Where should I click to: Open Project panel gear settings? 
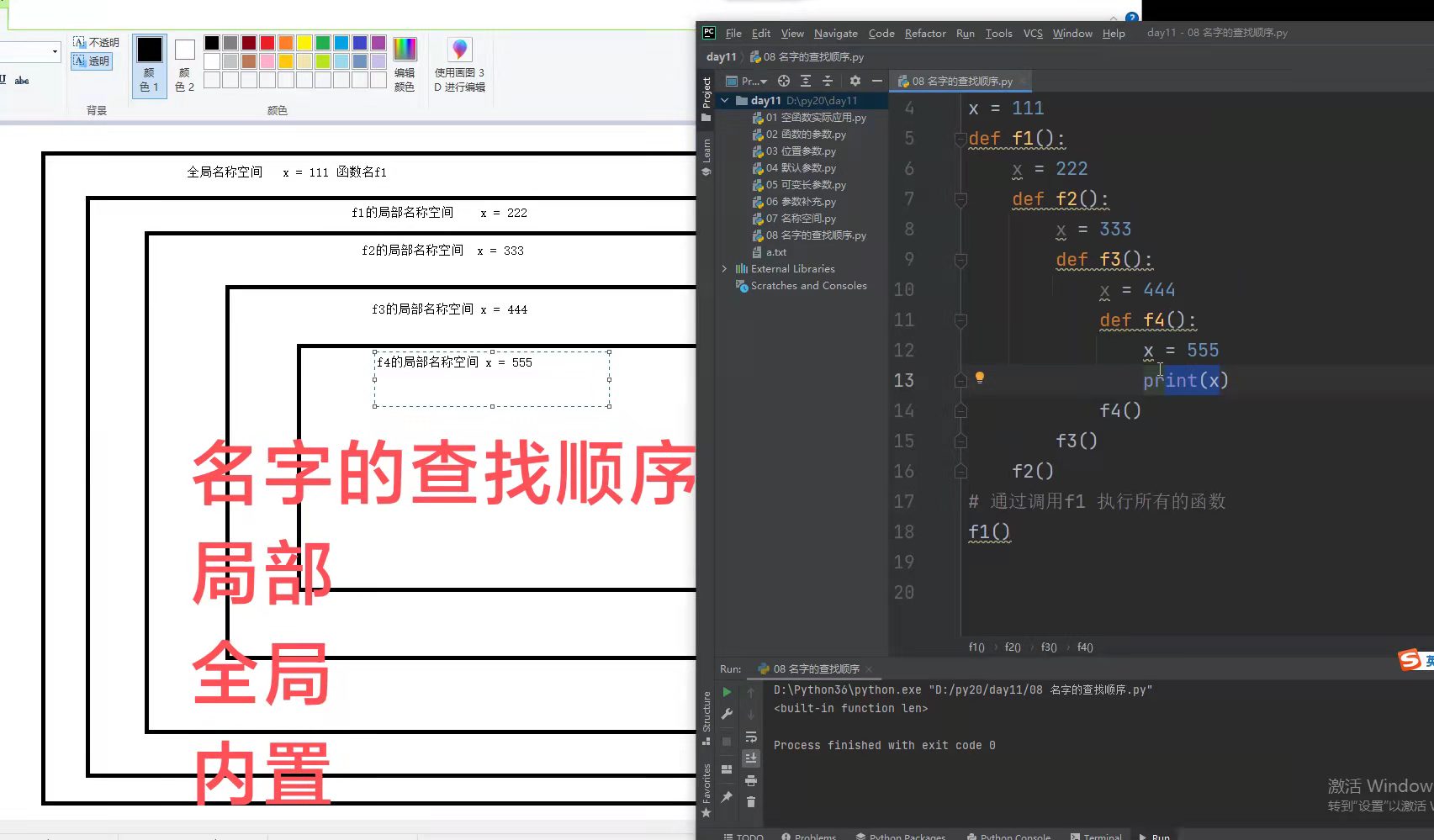tap(855, 81)
